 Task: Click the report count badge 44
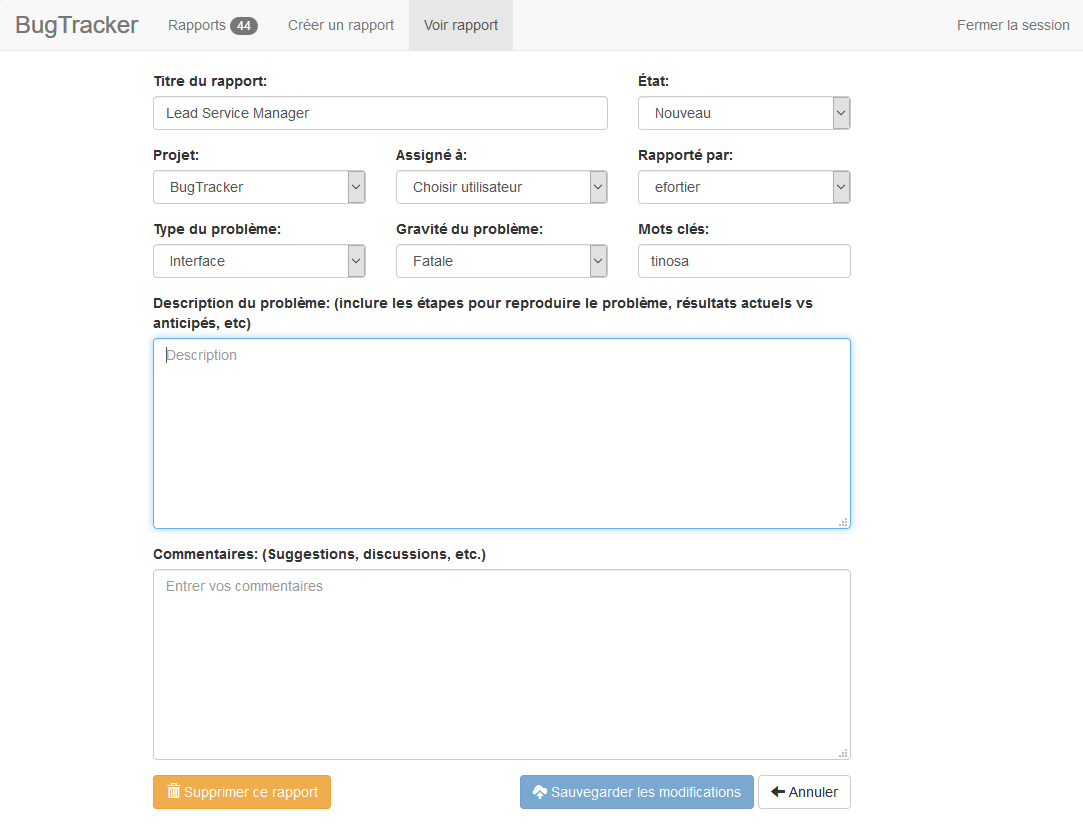pyautogui.click(x=243, y=26)
